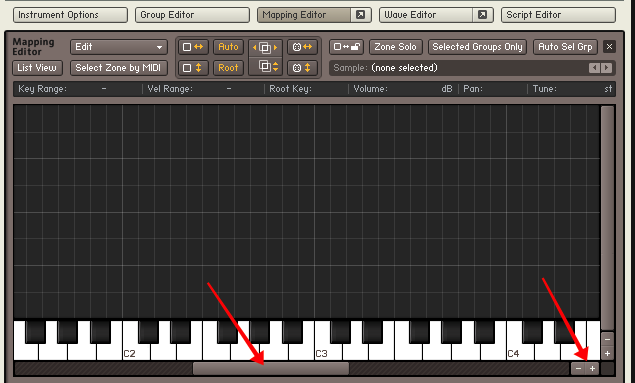Image resolution: width=635 pixels, height=383 pixels.
Task: Click the List View button
Action: [x=37, y=68]
